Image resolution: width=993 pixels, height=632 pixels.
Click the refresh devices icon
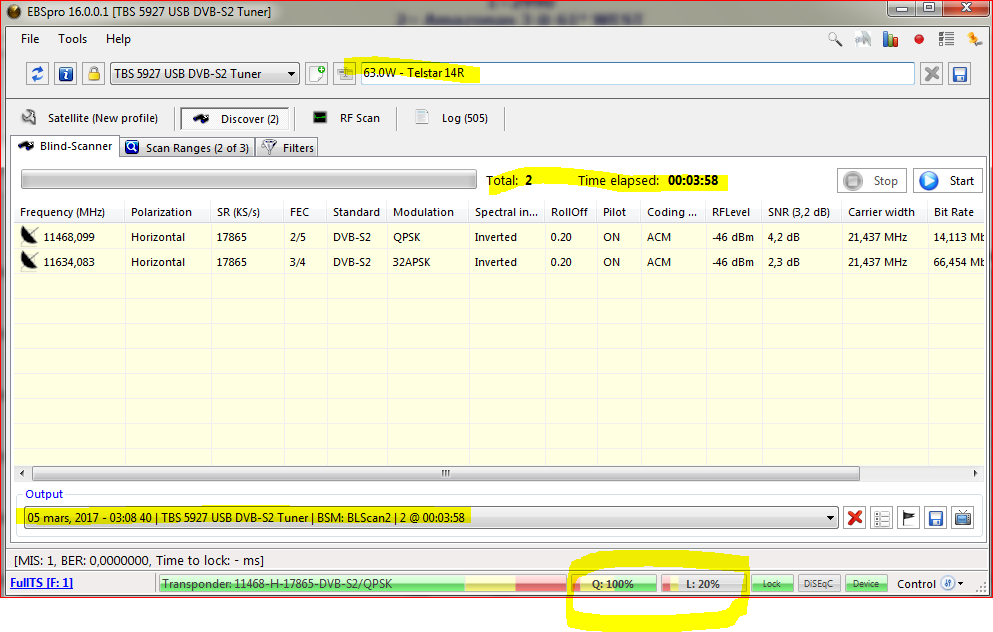(38, 73)
